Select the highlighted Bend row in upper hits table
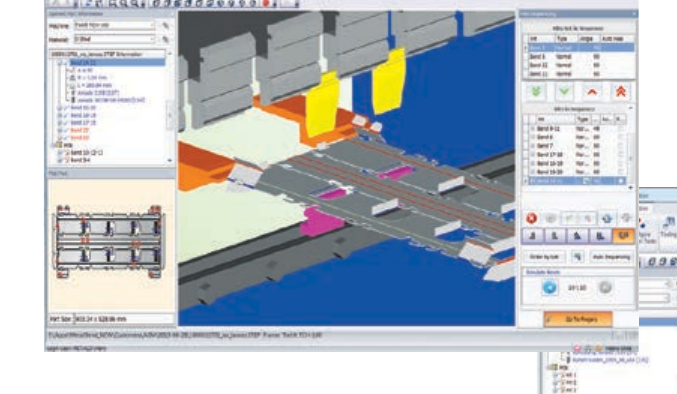677x394 pixels. click(x=581, y=47)
